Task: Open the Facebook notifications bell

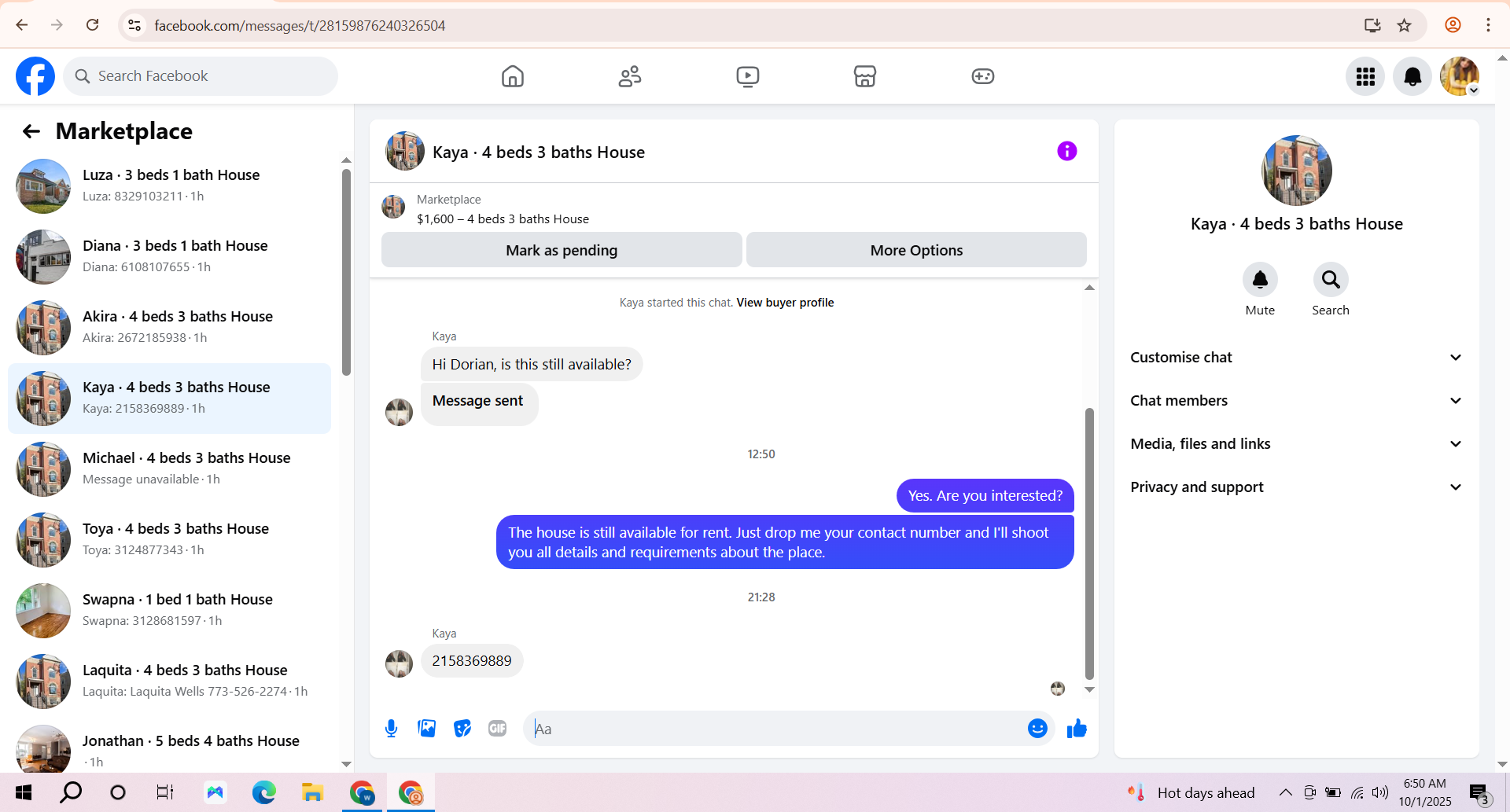Action: (x=1412, y=76)
